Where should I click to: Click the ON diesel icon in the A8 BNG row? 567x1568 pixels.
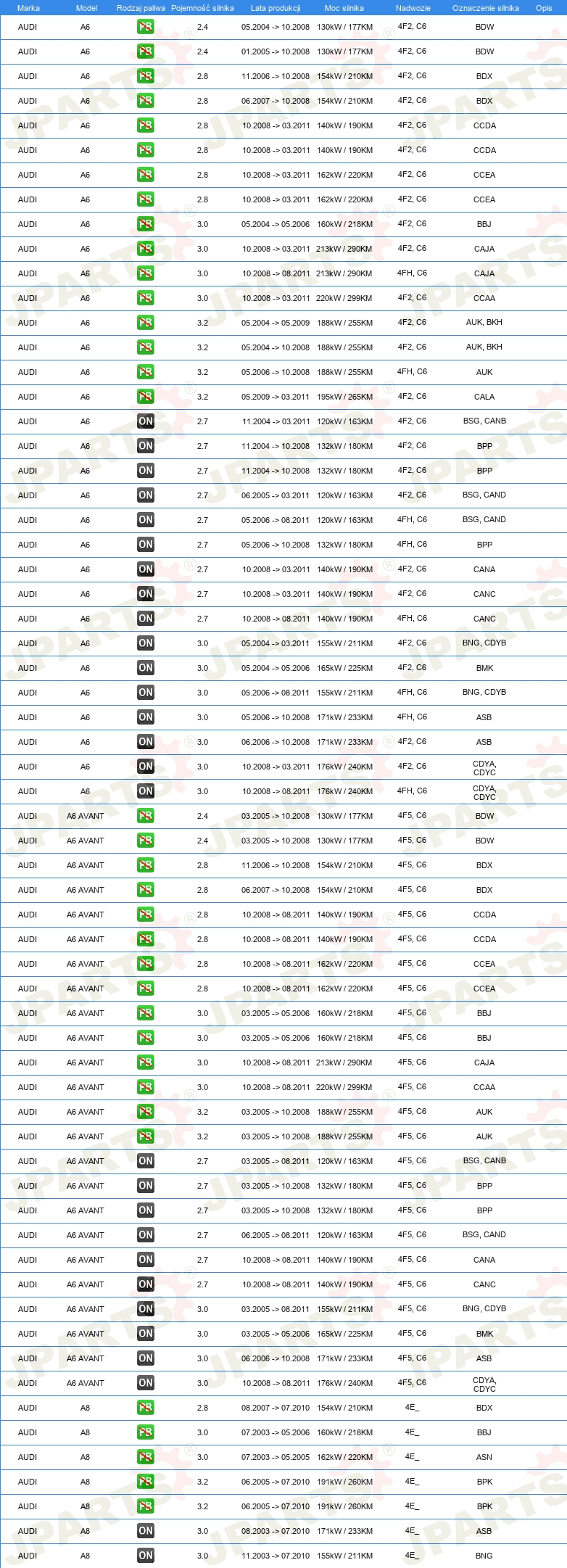click(145, 1556)
